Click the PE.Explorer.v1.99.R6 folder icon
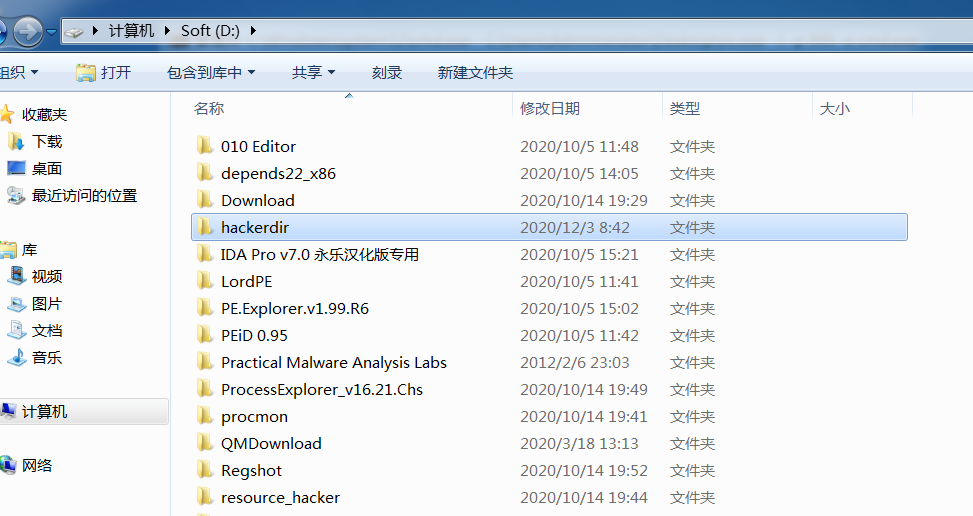Screen dimensions: 973x516 click(204, 308)
